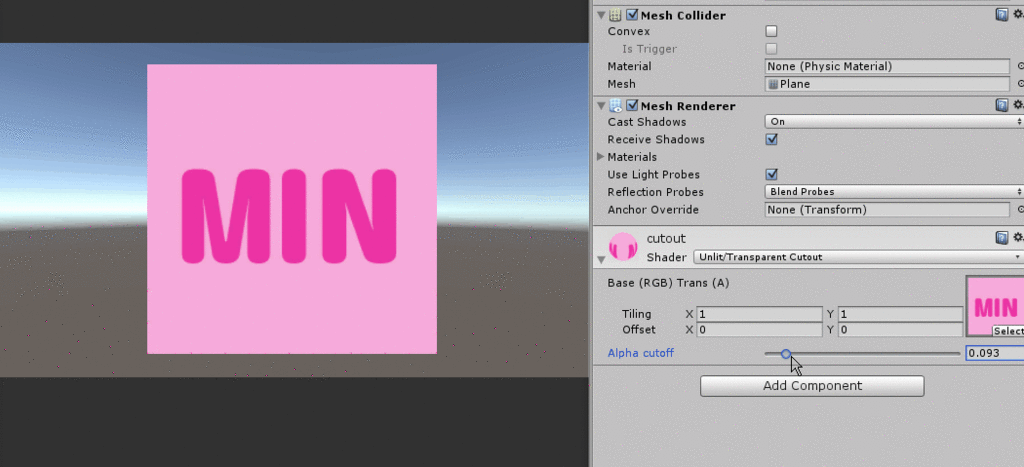Click the Alpha cutoff slider handle
Screen dimensions: 1024x467
pos(786,353)
